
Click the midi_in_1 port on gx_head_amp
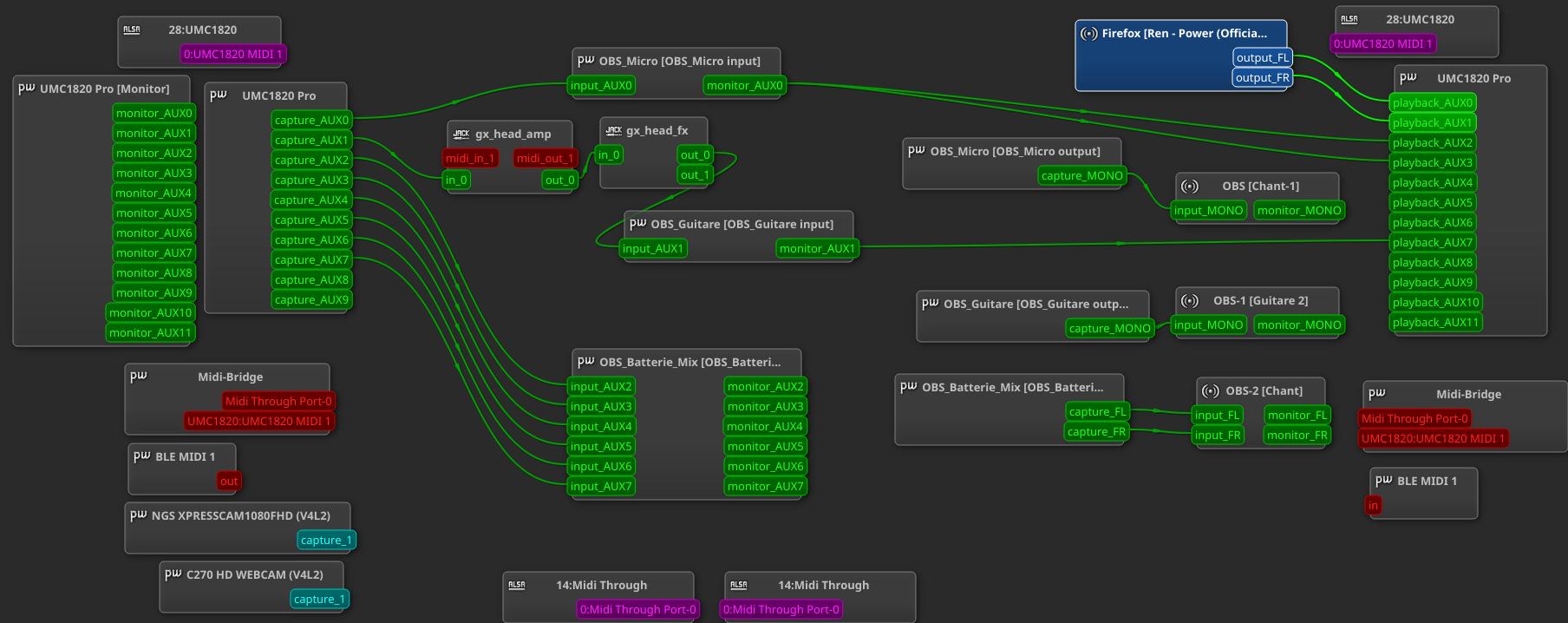tap(470, 158)
